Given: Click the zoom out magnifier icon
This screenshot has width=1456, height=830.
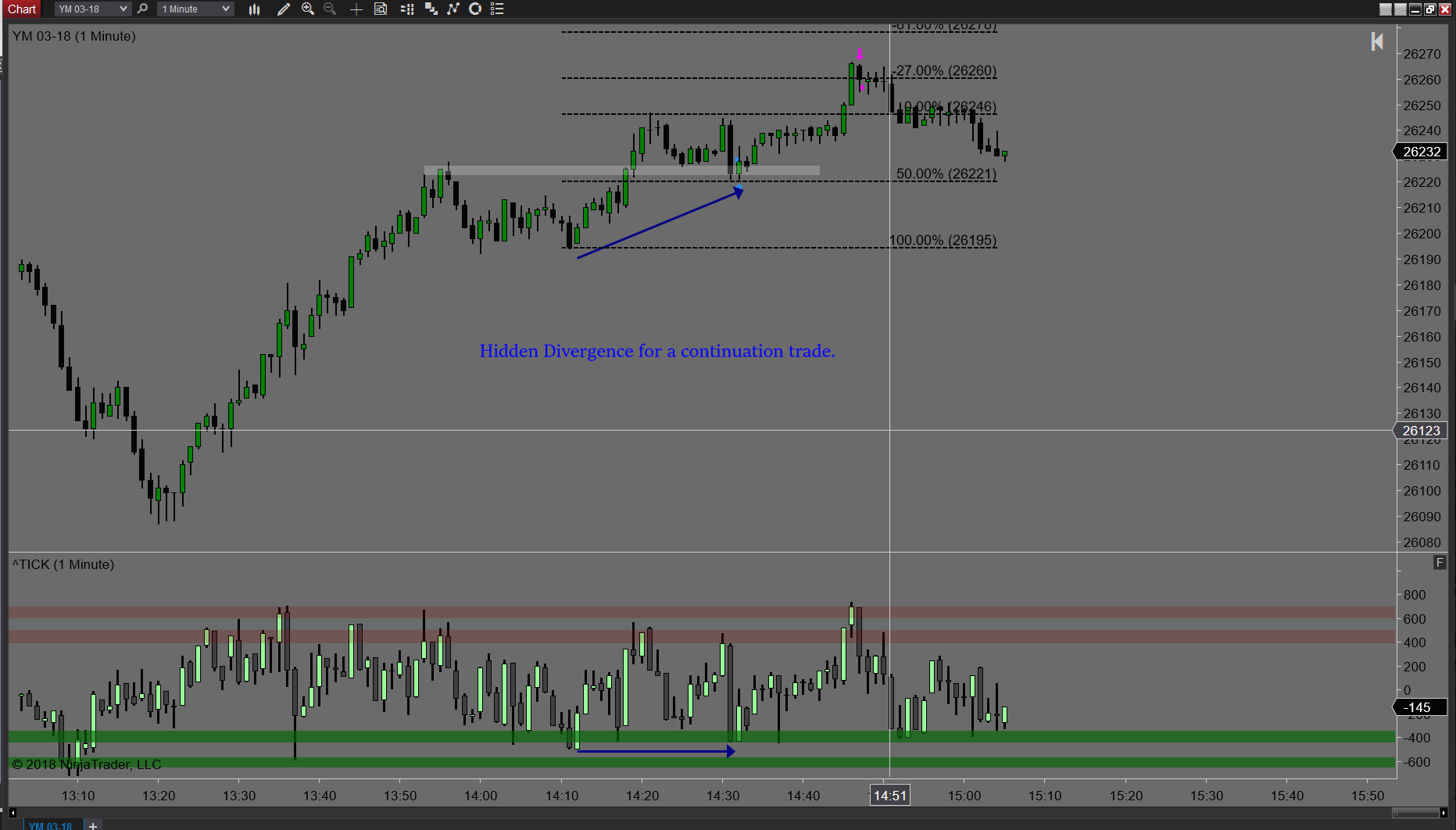Looking at the screenshot, I should point(330,9).
